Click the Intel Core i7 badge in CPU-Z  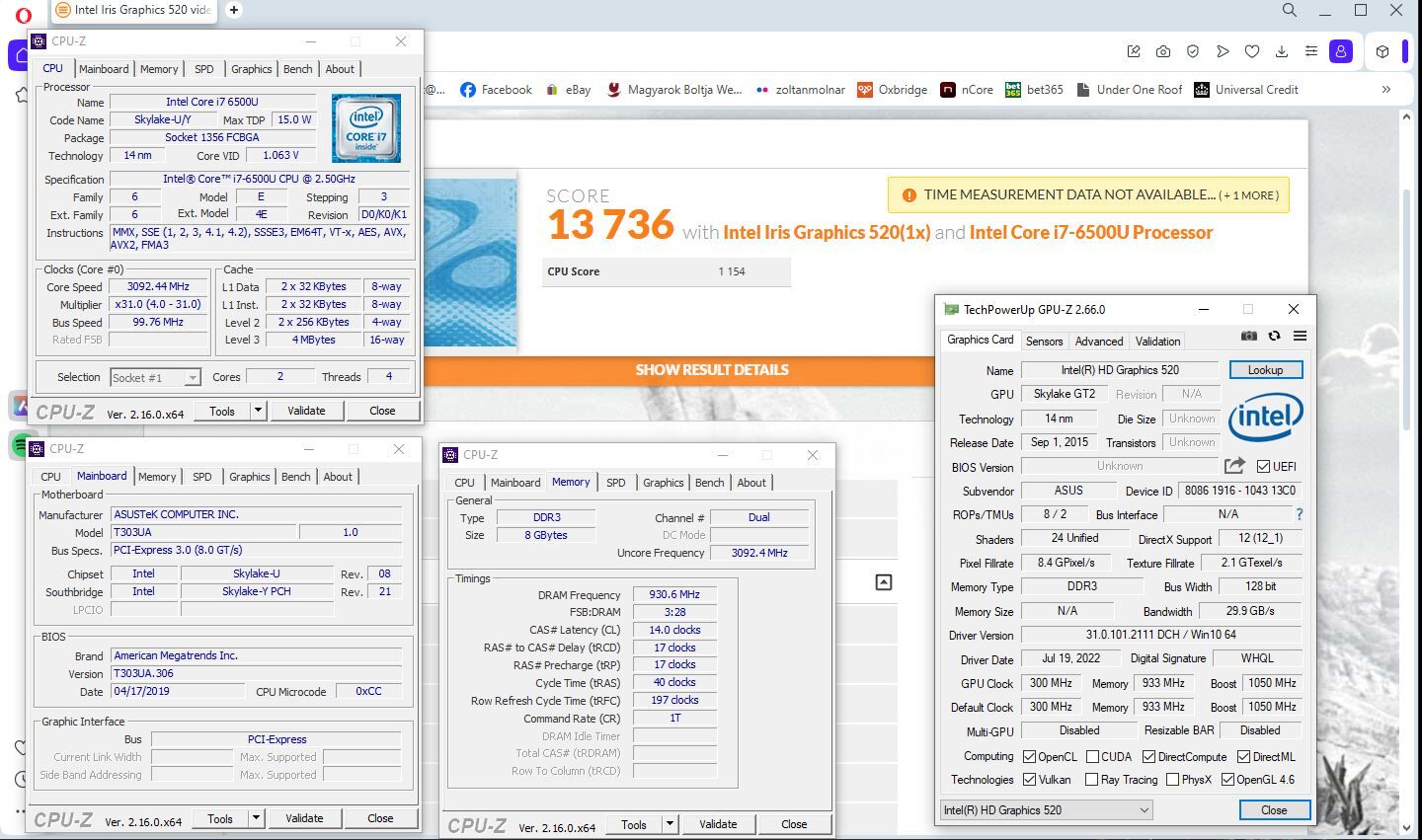[x=365, y=128]
